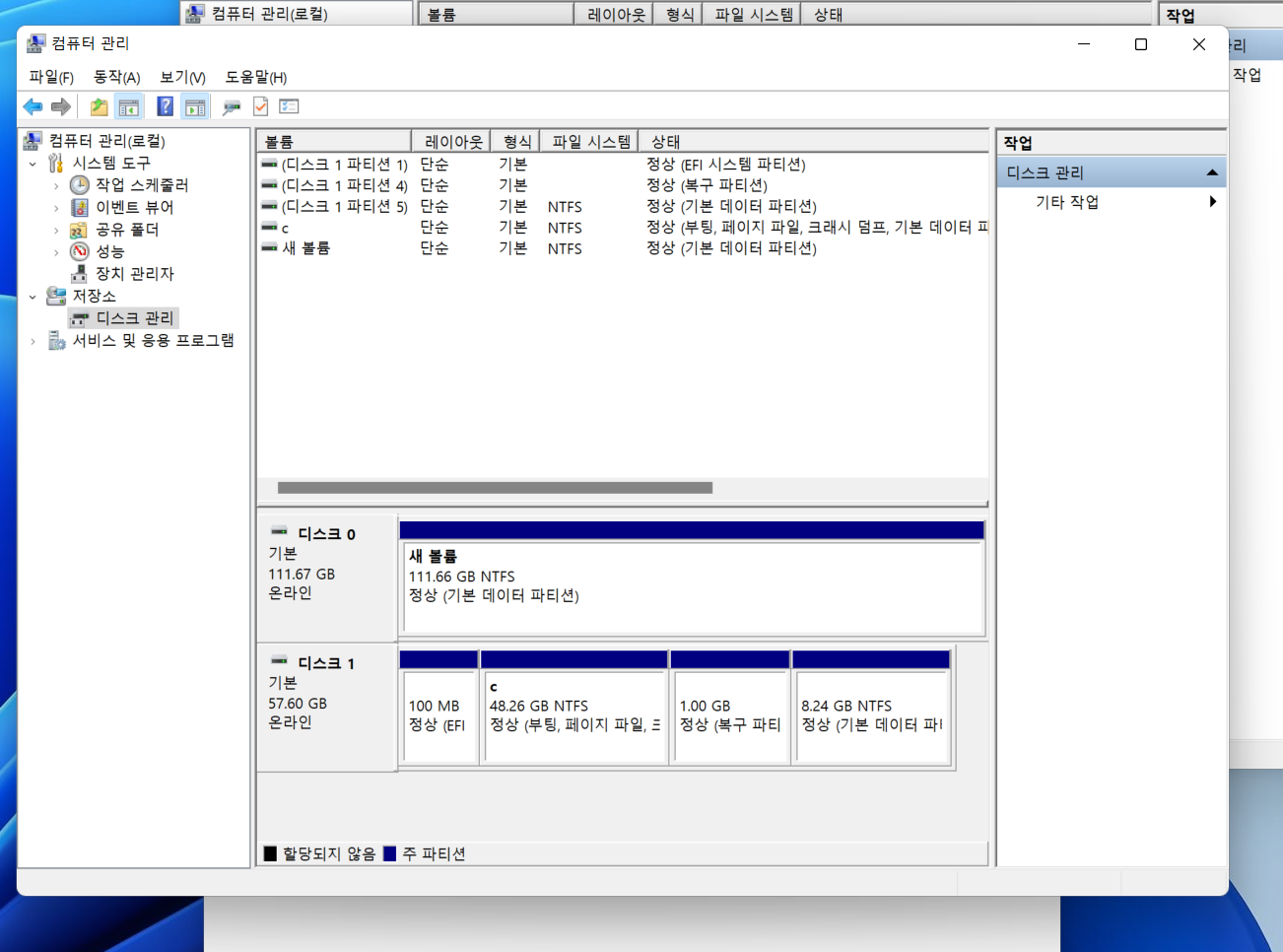Click the volume icon beside c row
The image size is (1283, 952).
point(269,228)
